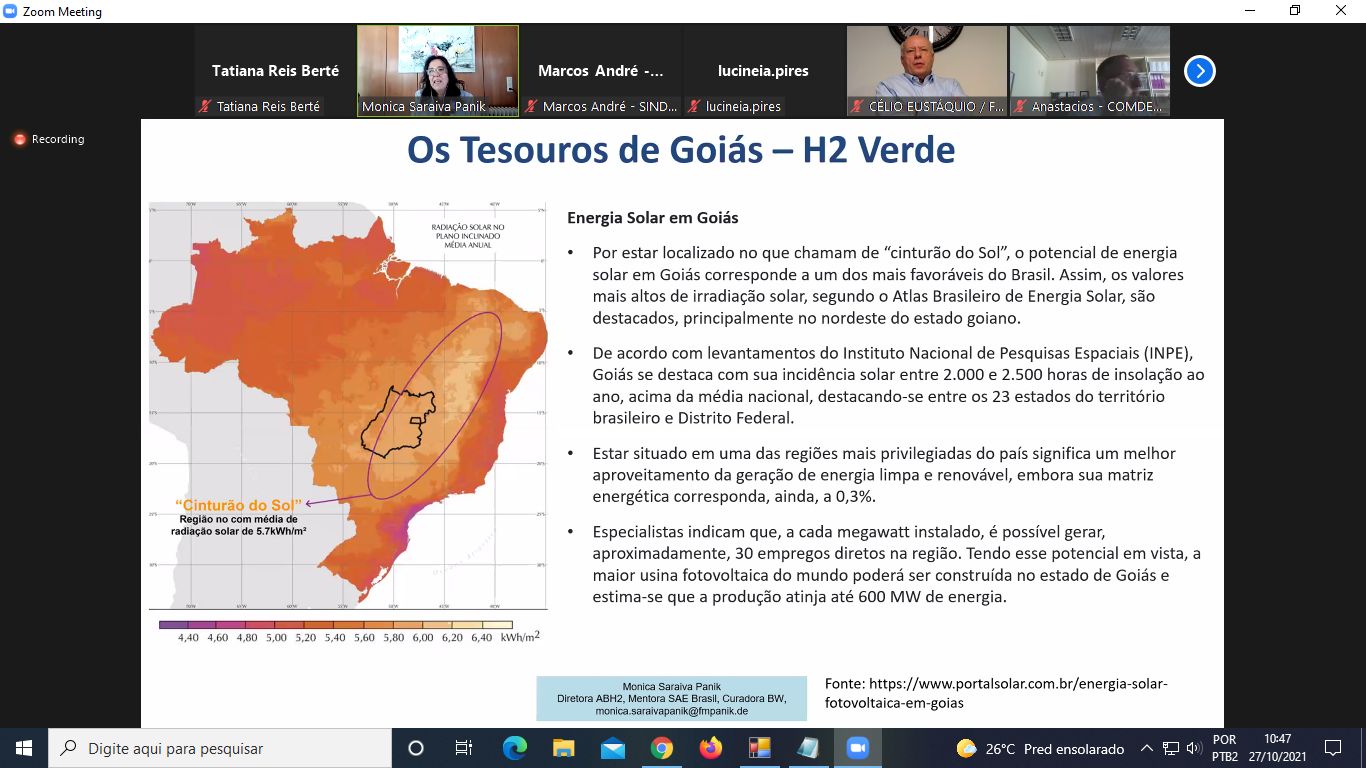1366x768 pixels.
Task: Open network status tray icon
Action: (1170, 748)
